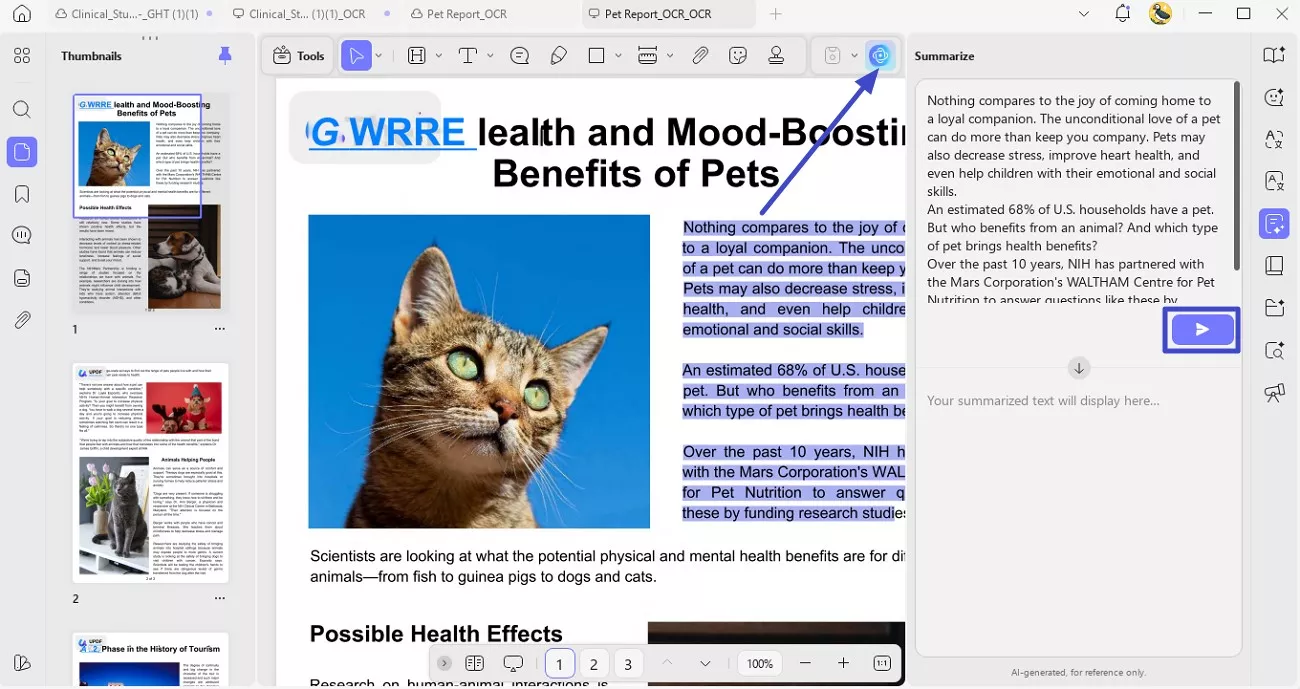Select the stamp tool

coord(776,56)
